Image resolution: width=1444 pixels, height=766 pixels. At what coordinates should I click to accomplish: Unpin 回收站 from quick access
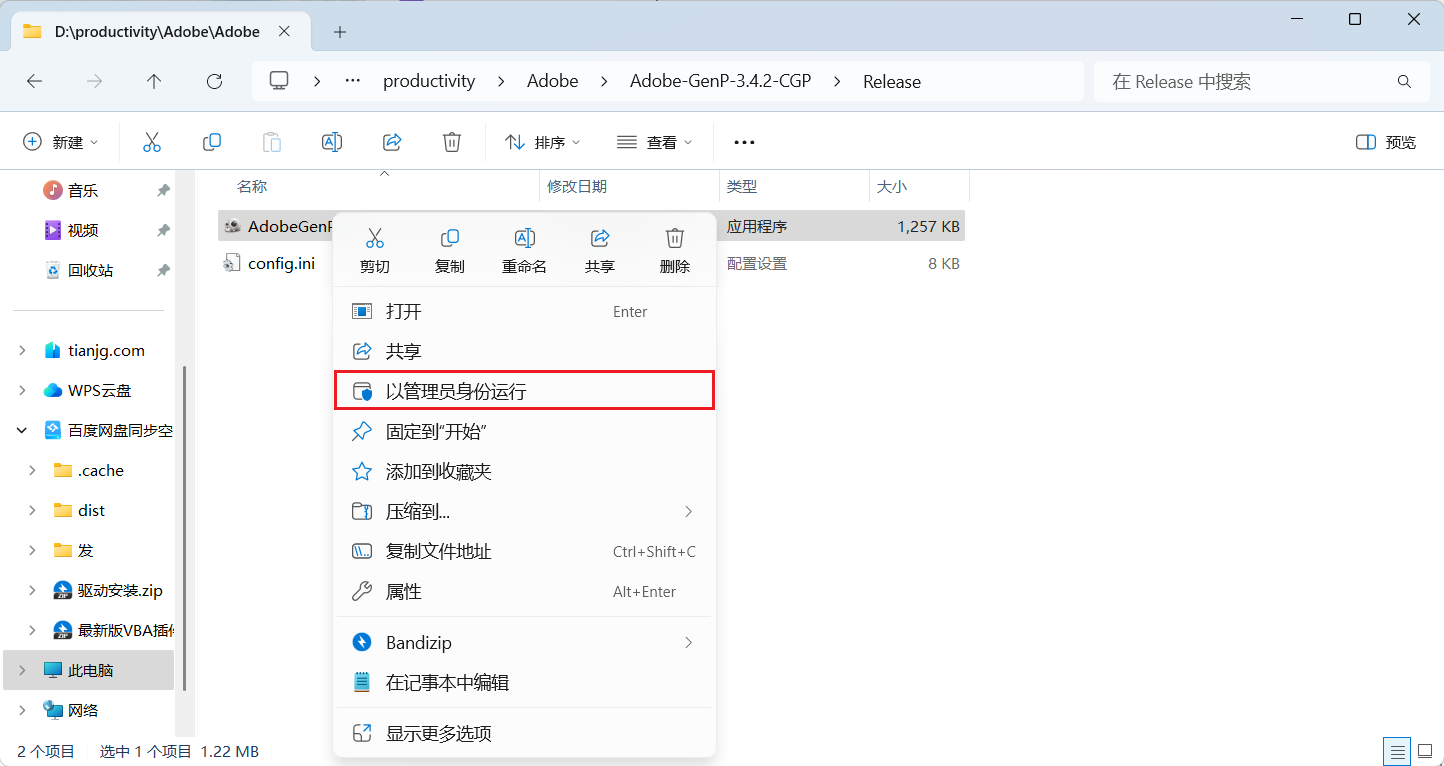(x=163, y=270)
